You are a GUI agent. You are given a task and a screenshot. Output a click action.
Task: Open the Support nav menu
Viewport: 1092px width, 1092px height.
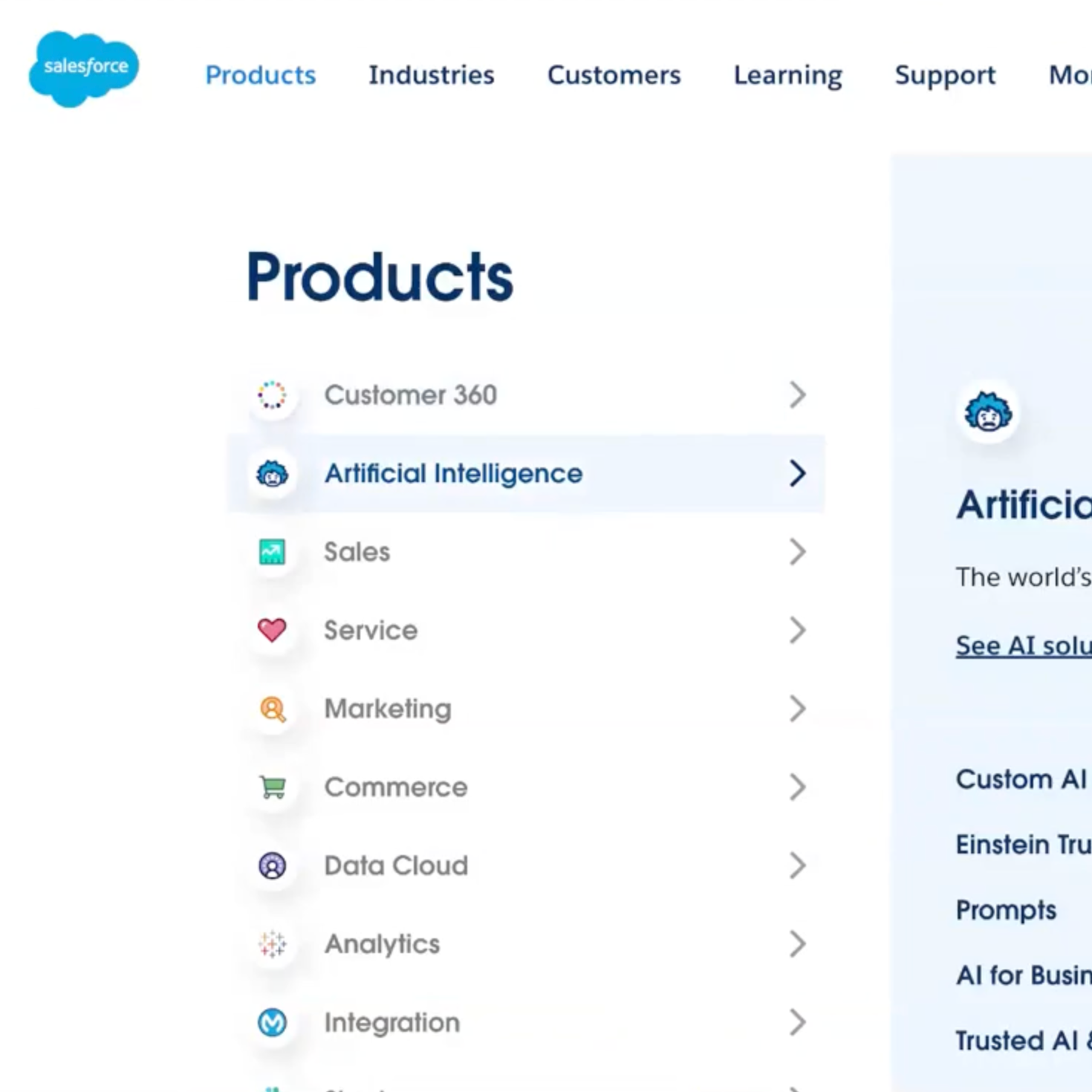945,77
